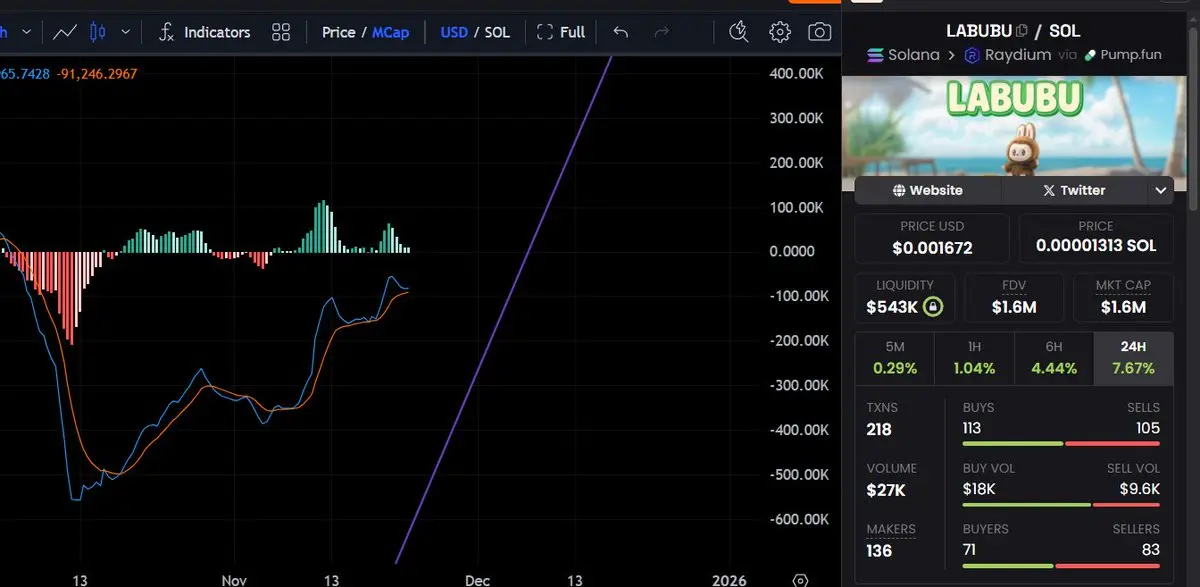Click the MAKERS 136 value

(x=879, y=550)
